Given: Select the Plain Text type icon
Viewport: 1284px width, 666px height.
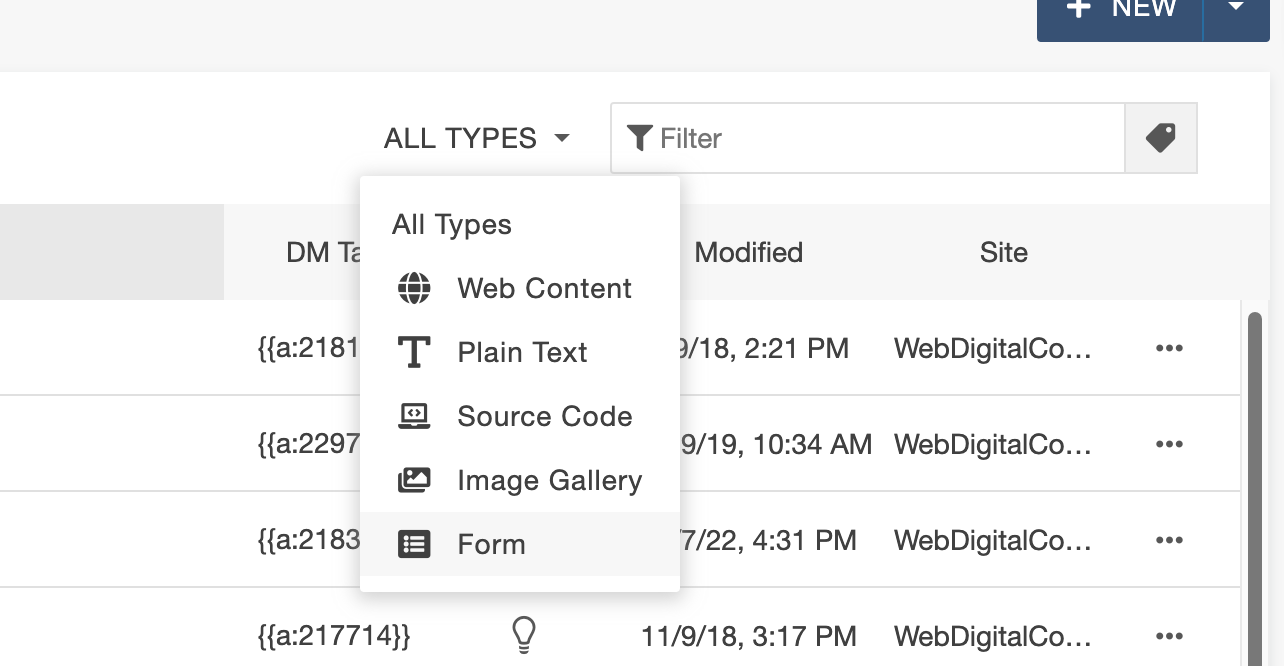Looking at the screenshot, I should click(x=413, y=352).
